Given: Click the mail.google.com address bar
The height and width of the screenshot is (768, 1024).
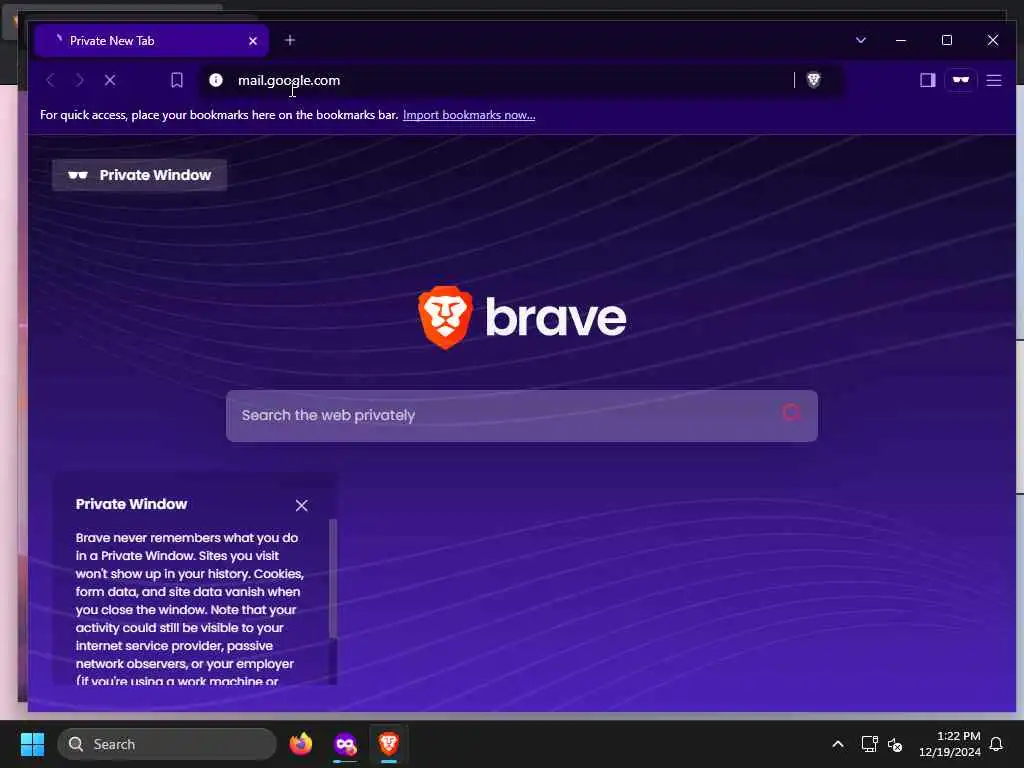Looking at the screenshot, I should click(496, 80).
